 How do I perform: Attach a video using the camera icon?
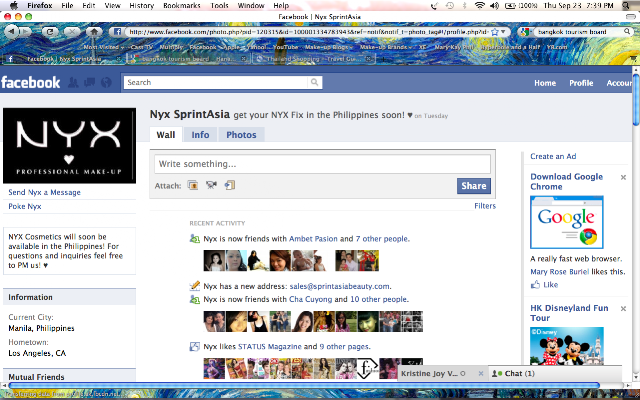pyautogui.click(x=211, y=185)
